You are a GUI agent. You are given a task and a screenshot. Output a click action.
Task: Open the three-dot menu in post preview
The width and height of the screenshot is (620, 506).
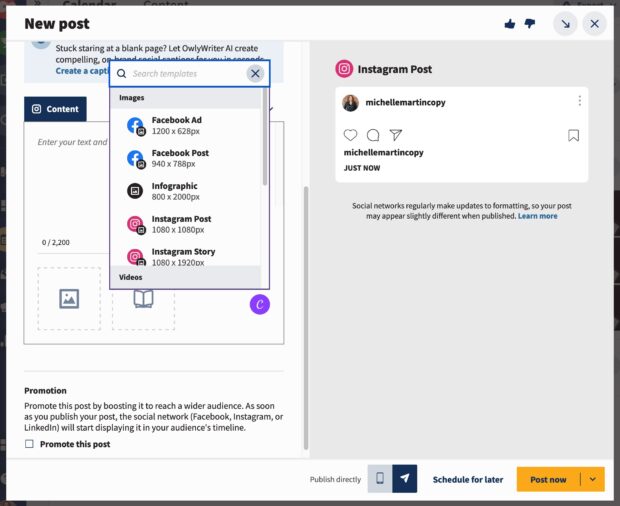tap(579, 101)
